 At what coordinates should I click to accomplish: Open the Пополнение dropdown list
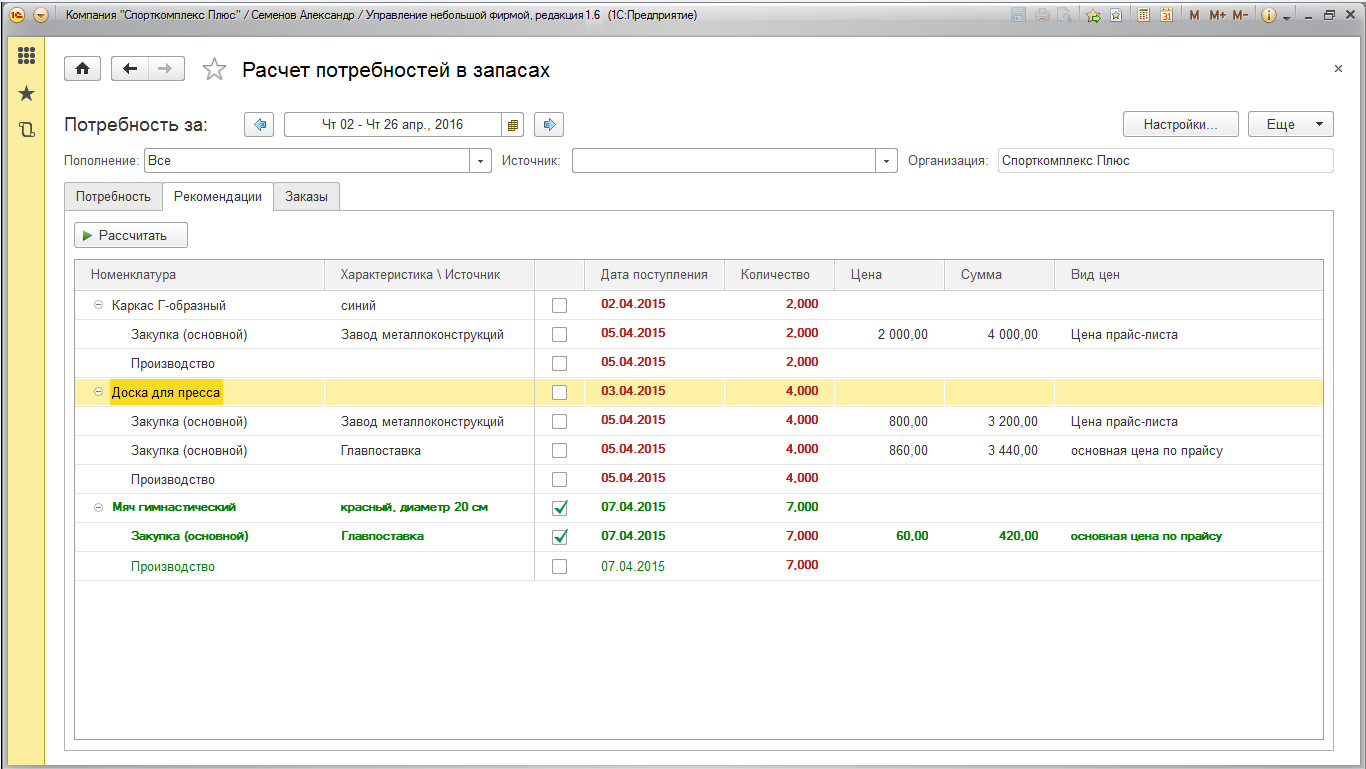(x=481, y=160)
